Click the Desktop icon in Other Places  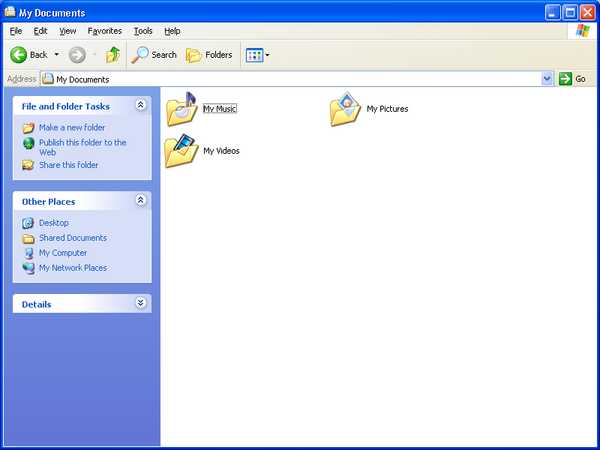pos(28,223)
